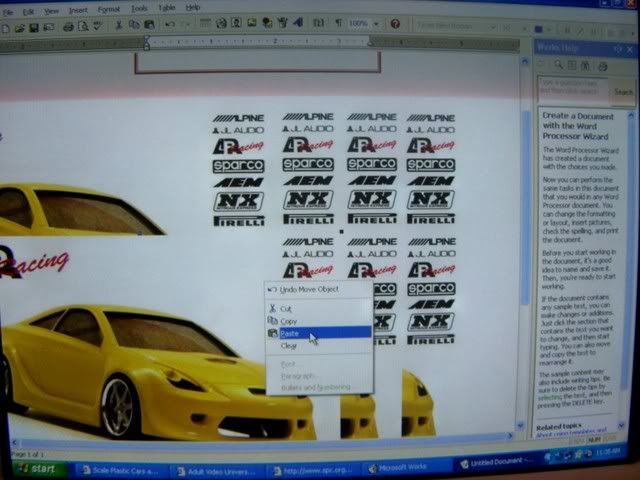
Task: Open the File menu
Action: point(8,13)
